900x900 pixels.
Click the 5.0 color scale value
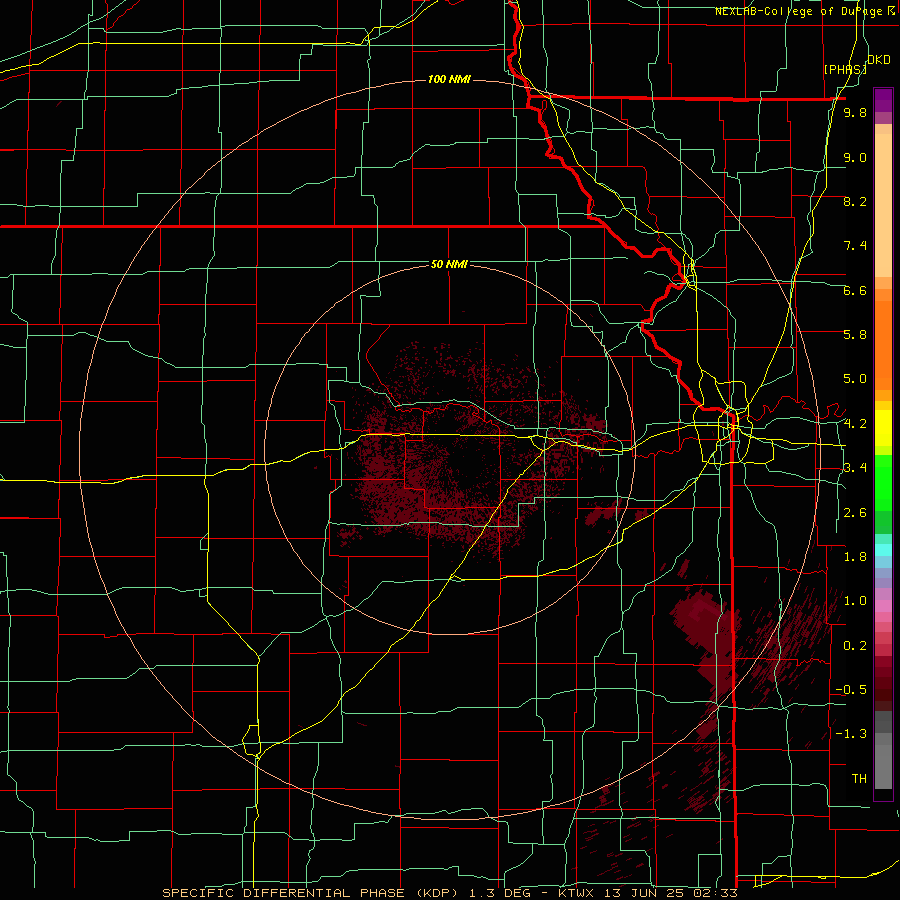coord(855,379)
